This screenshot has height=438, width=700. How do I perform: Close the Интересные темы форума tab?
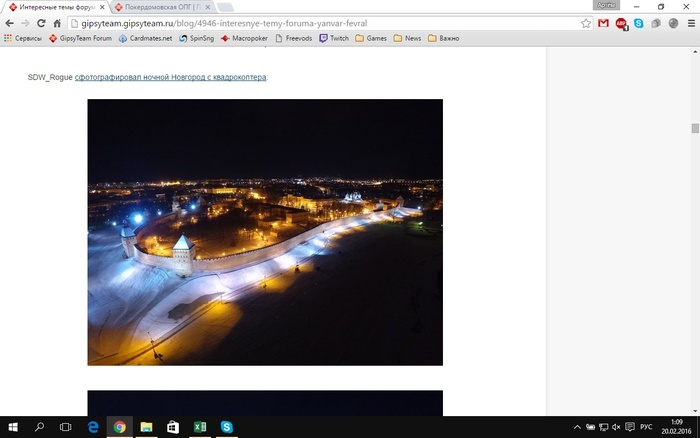coord(102,7)
